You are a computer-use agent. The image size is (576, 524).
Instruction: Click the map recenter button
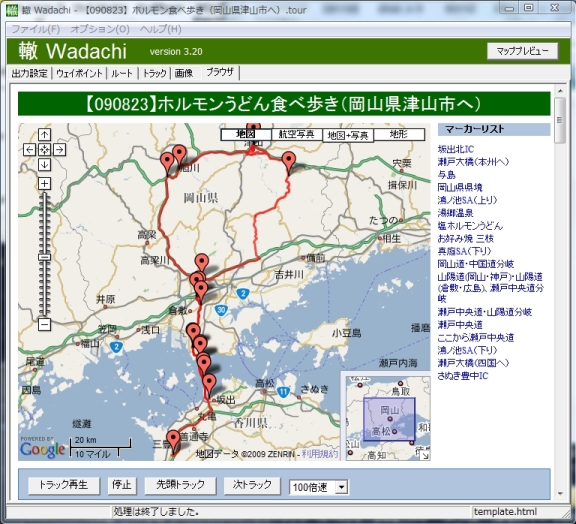coord(44,150)
